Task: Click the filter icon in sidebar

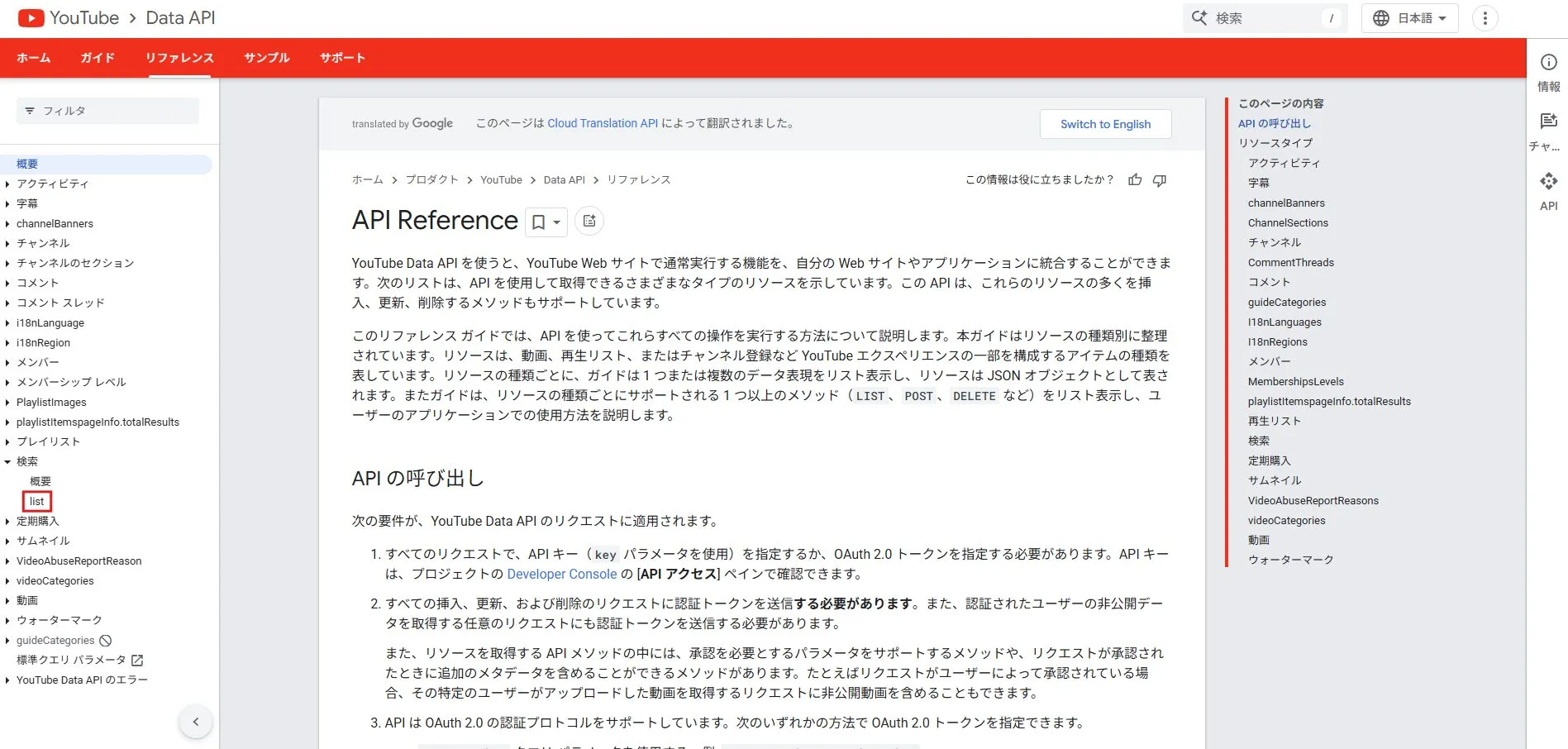Action: point(30,111)
